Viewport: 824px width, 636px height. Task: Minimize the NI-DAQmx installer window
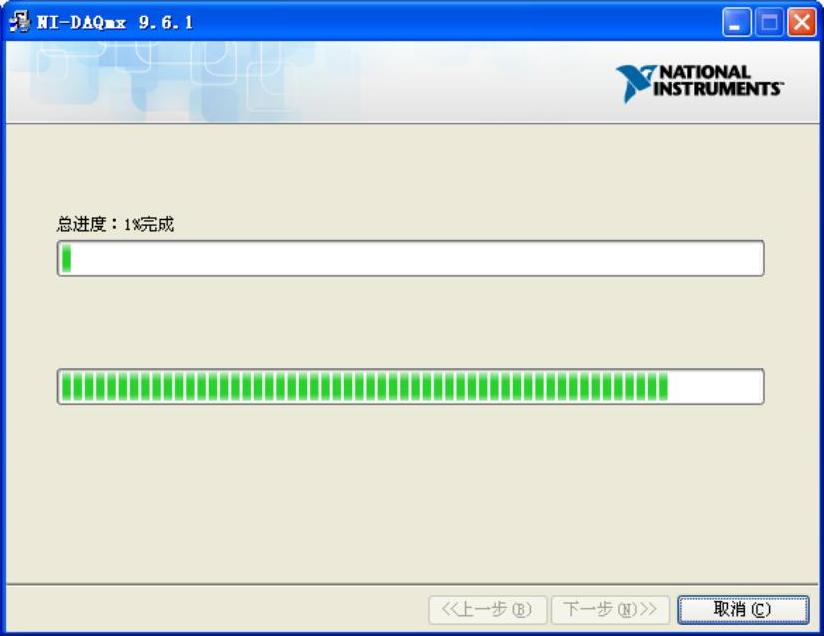point(736,22)
